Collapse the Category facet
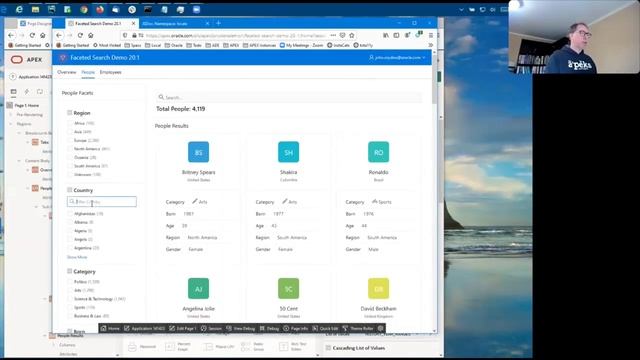 [x=69, y=271]
